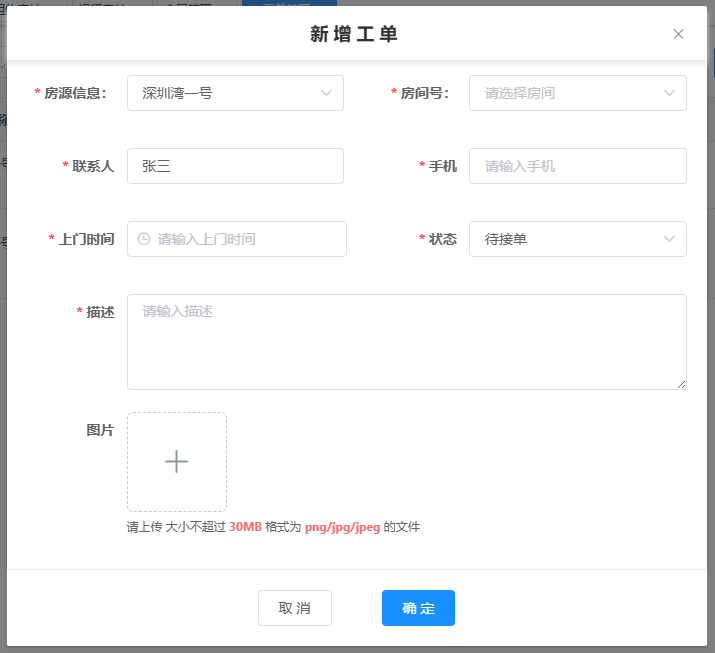715x653 pixels.
Task: Click the clock icon in the 上门时间 field
Action: tap(144, 239)
